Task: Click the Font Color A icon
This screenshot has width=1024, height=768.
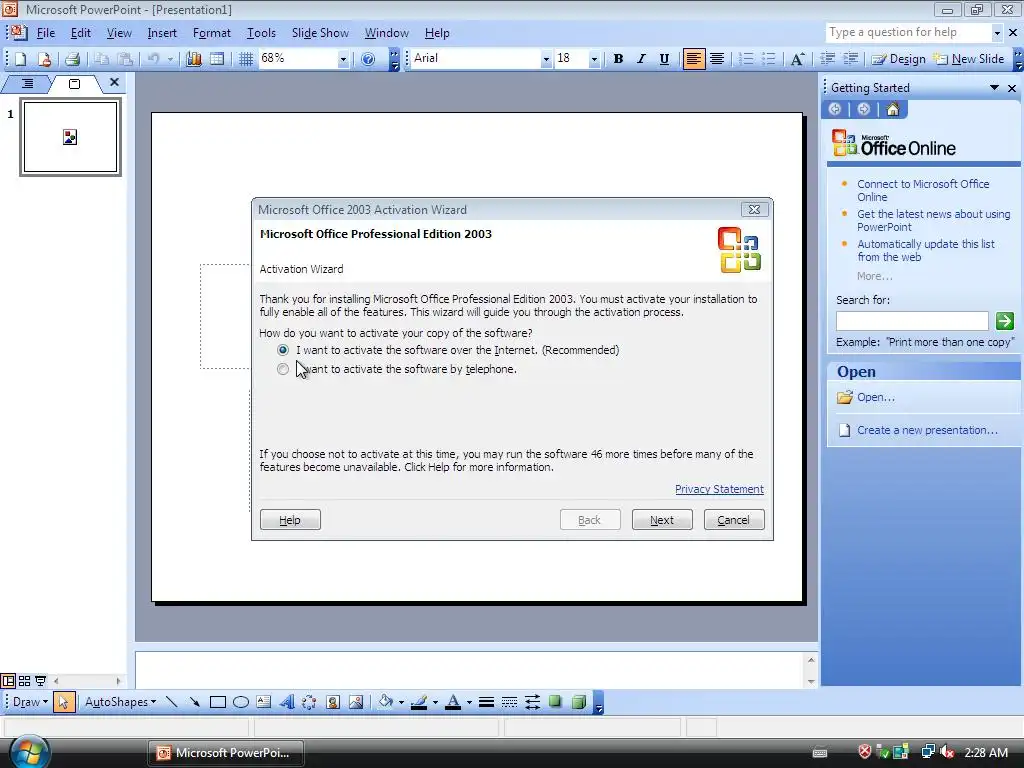Action: pos(453,702)
